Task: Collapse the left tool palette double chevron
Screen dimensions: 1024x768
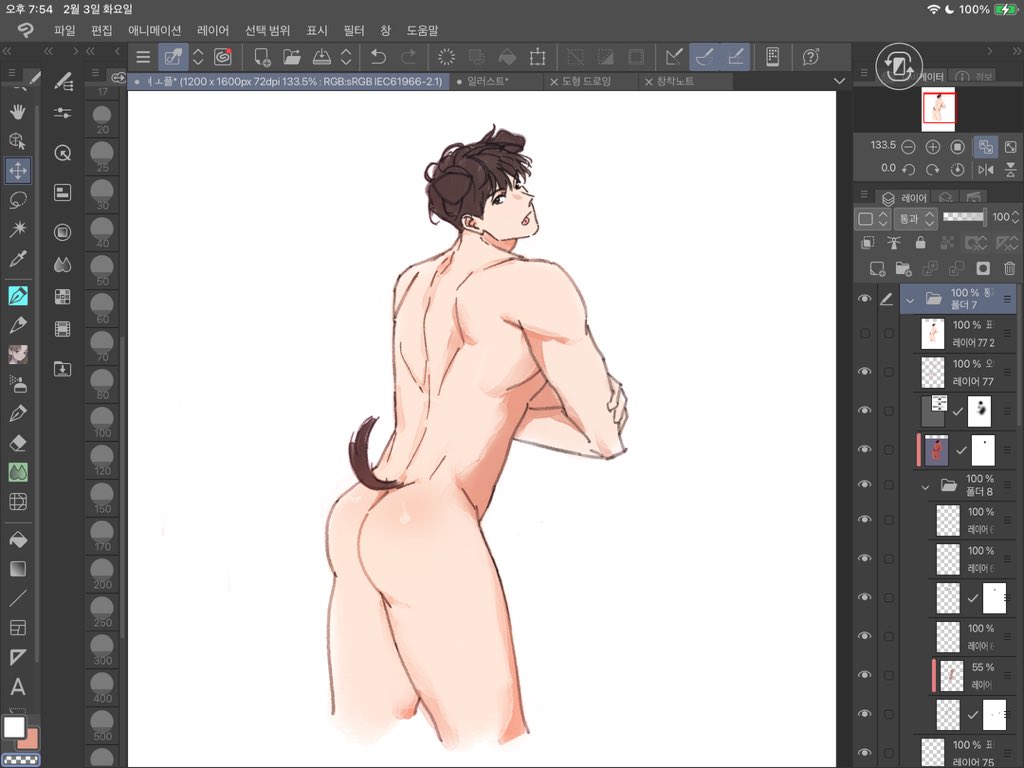Action: (x=7, y=51)
